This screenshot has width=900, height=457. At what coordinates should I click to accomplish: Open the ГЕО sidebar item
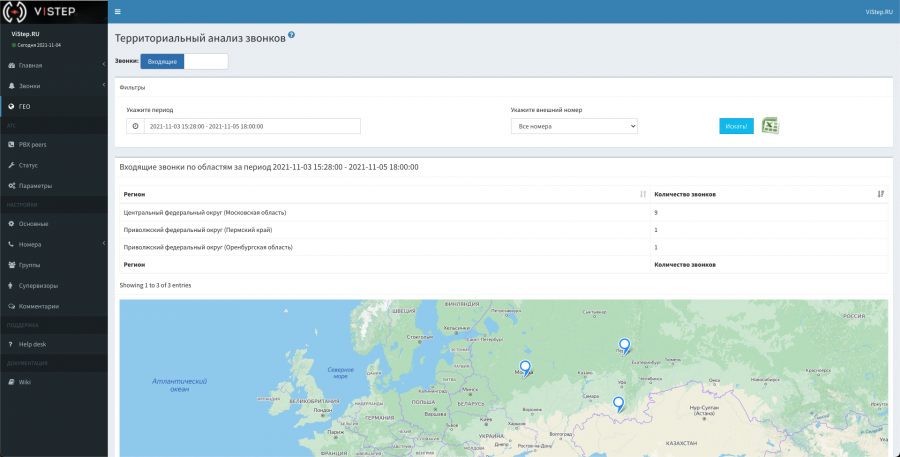[25, 105]
